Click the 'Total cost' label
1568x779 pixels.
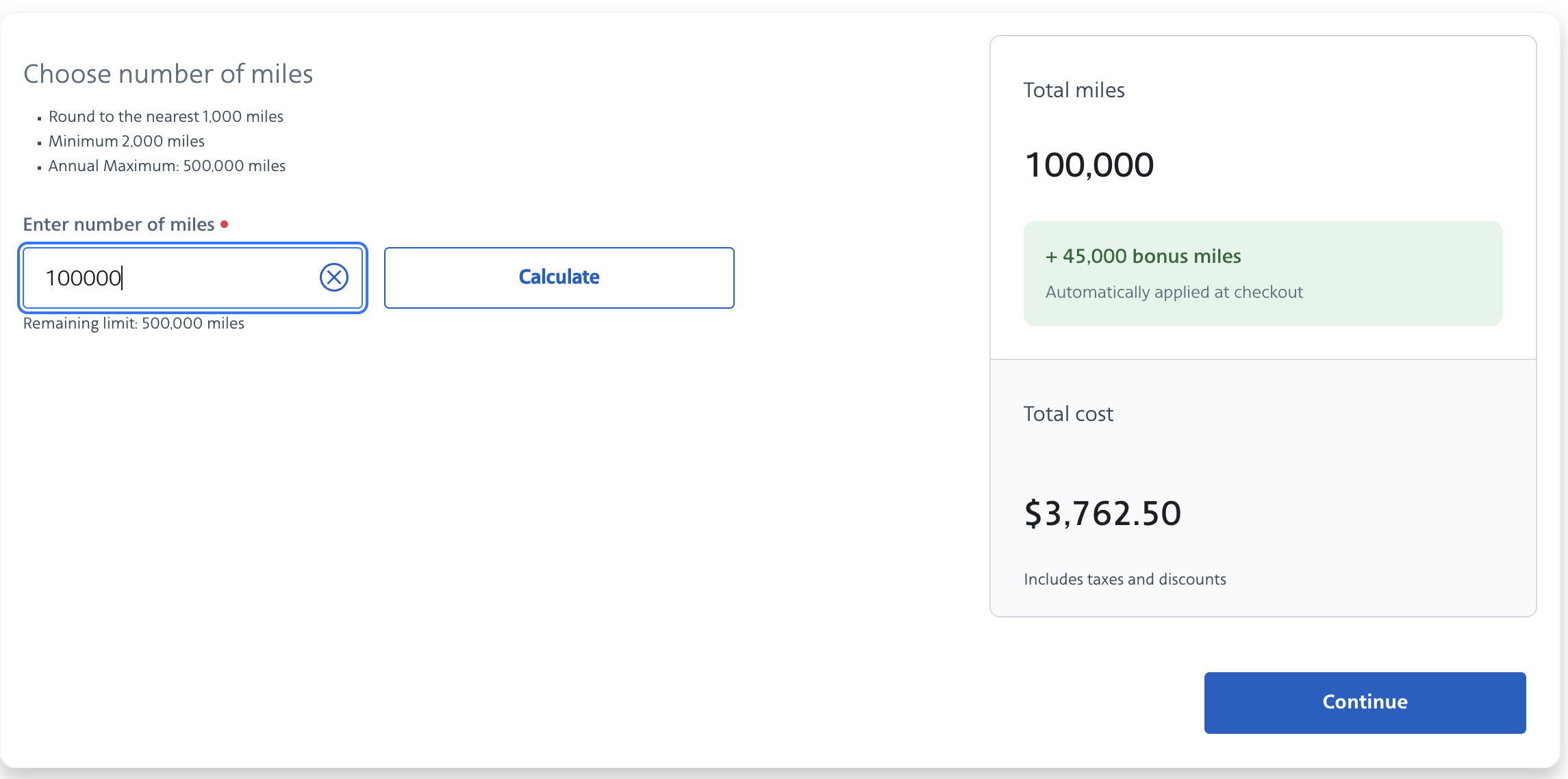point(1068,414)
